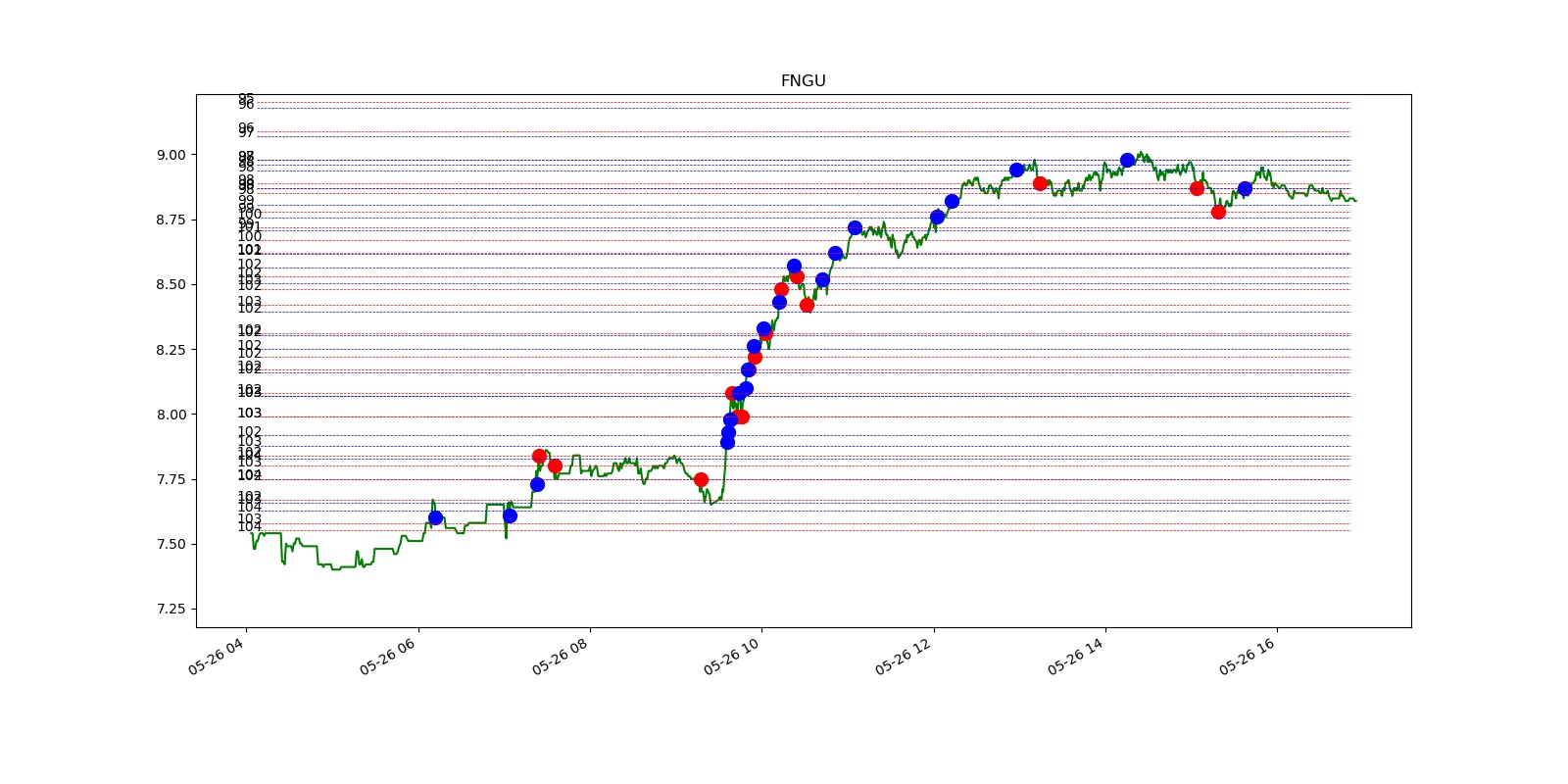Screen dimensions: 1568x784
Task: Click the 05-26 06 x-axis label
Action: point(389,656)
